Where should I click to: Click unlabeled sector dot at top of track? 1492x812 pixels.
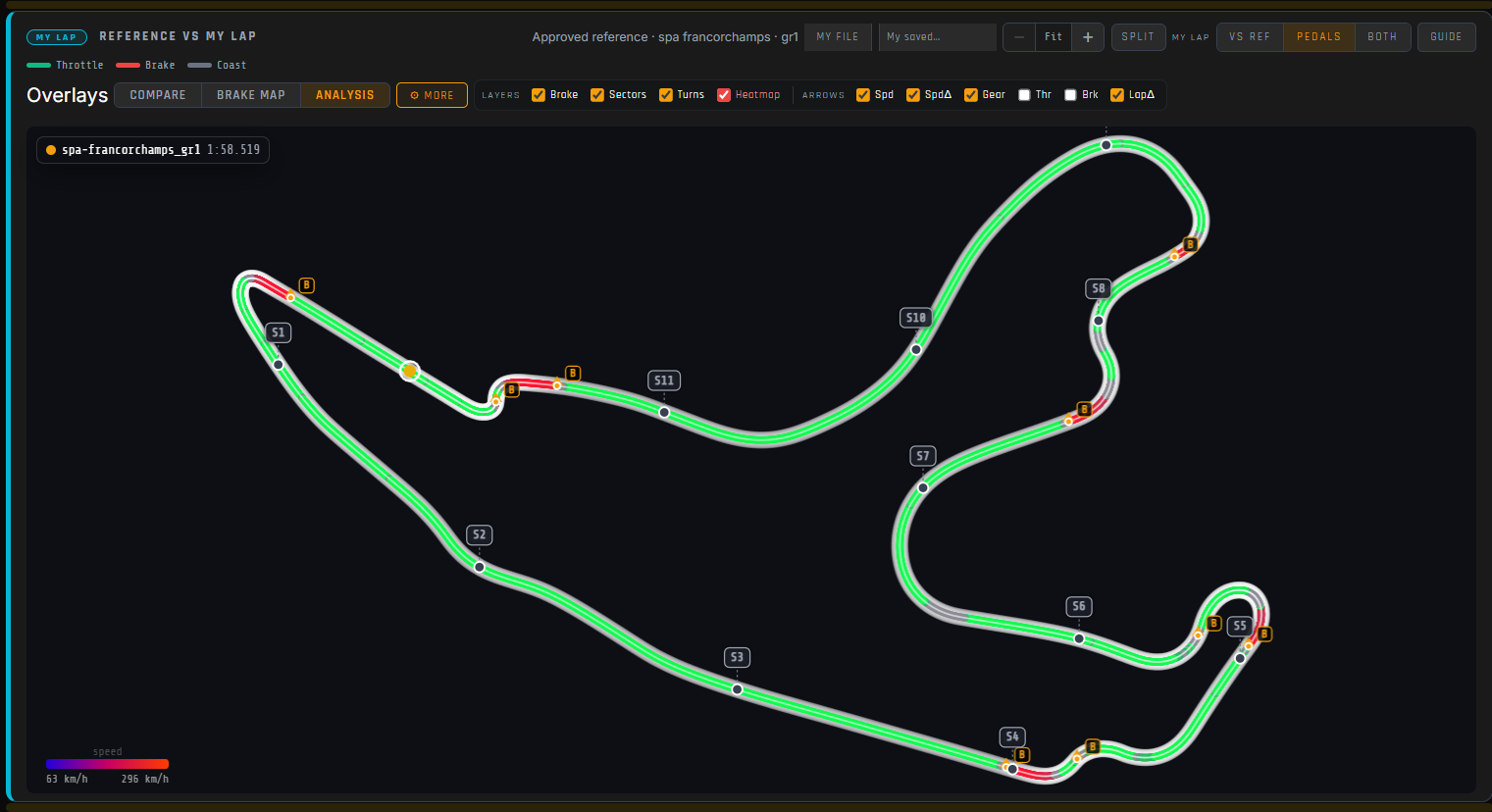[1106, 145]
